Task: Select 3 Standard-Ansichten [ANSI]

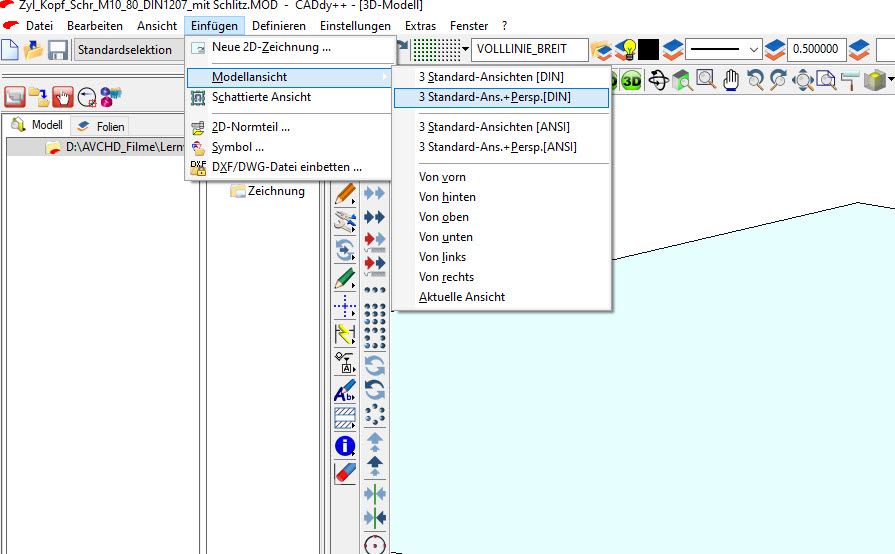Action: pos(502,127)
